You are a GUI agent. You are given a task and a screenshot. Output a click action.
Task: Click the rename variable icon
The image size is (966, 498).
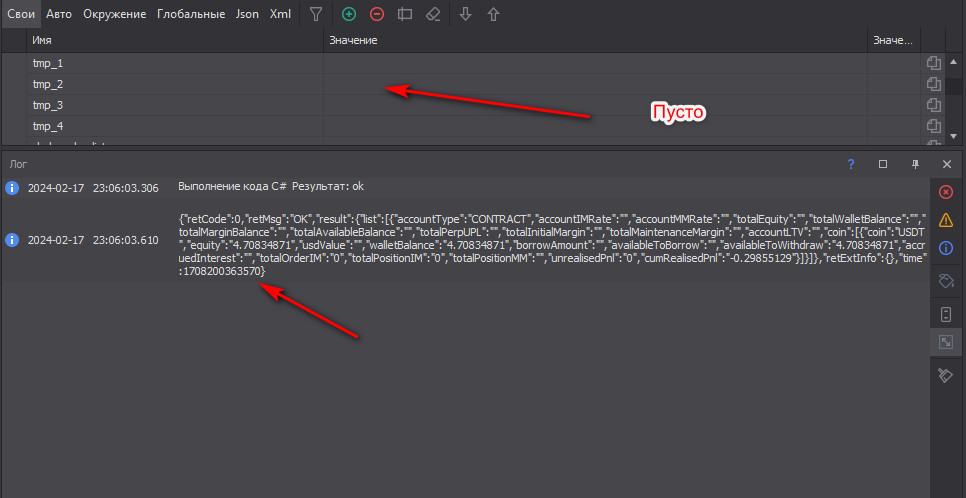point(405,14)
